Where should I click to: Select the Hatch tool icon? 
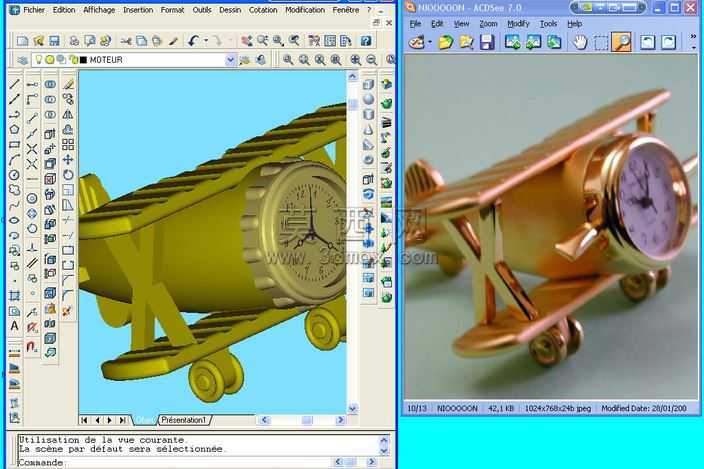coord(14,296)
